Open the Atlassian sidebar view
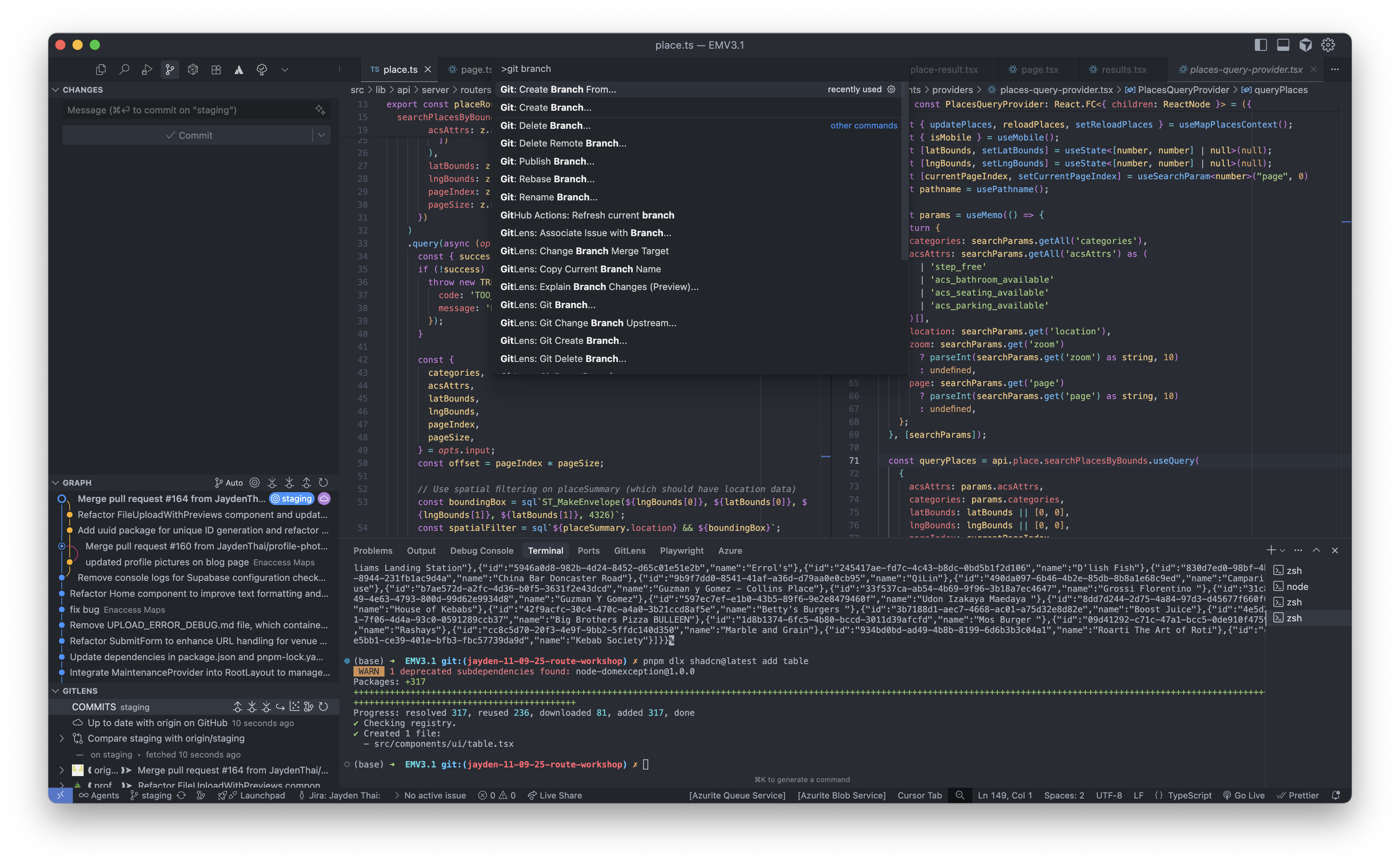This screenshot has height=867, width=1400. point(239,69)
